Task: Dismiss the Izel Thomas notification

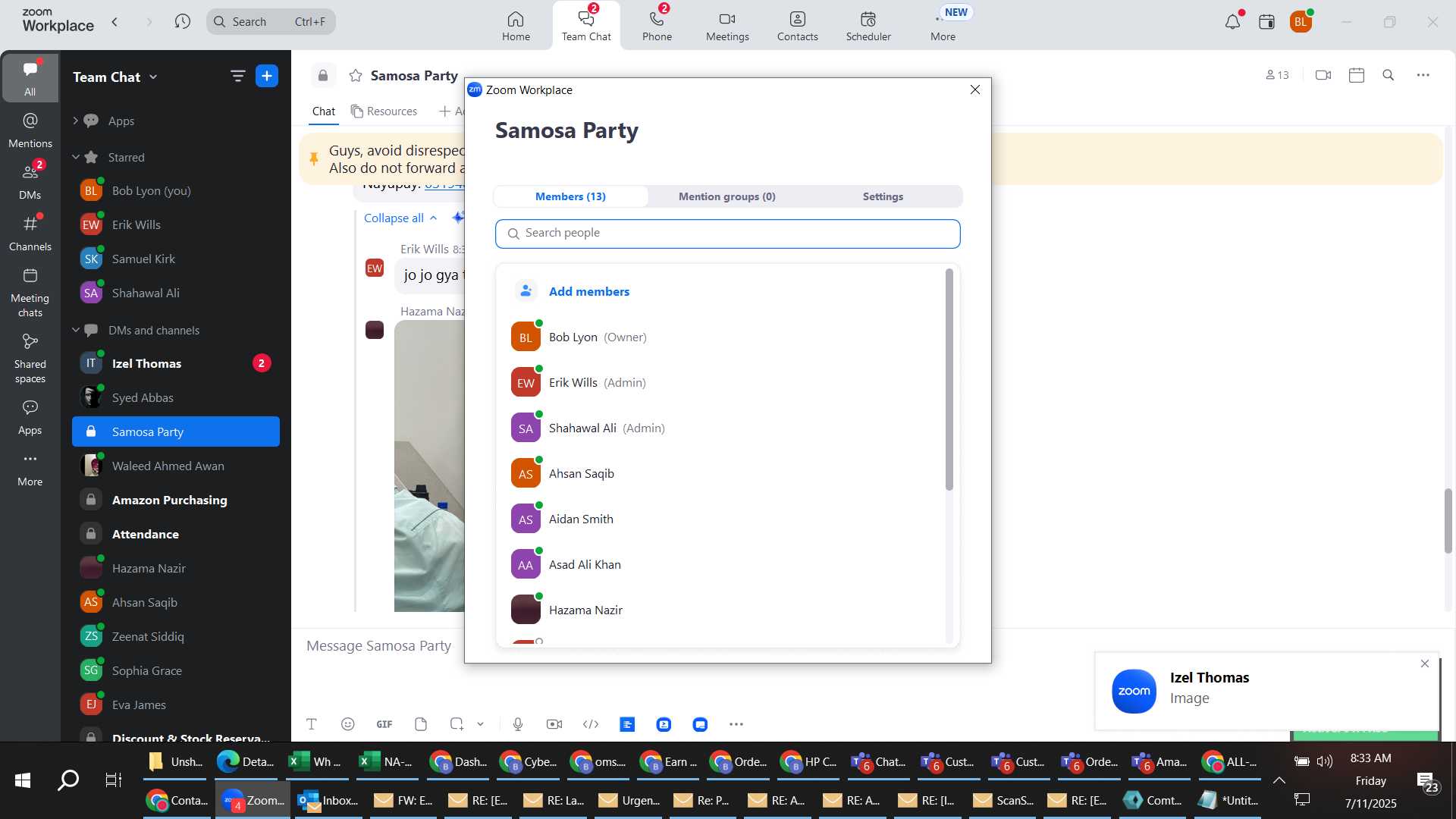Action: point(1425,664)
